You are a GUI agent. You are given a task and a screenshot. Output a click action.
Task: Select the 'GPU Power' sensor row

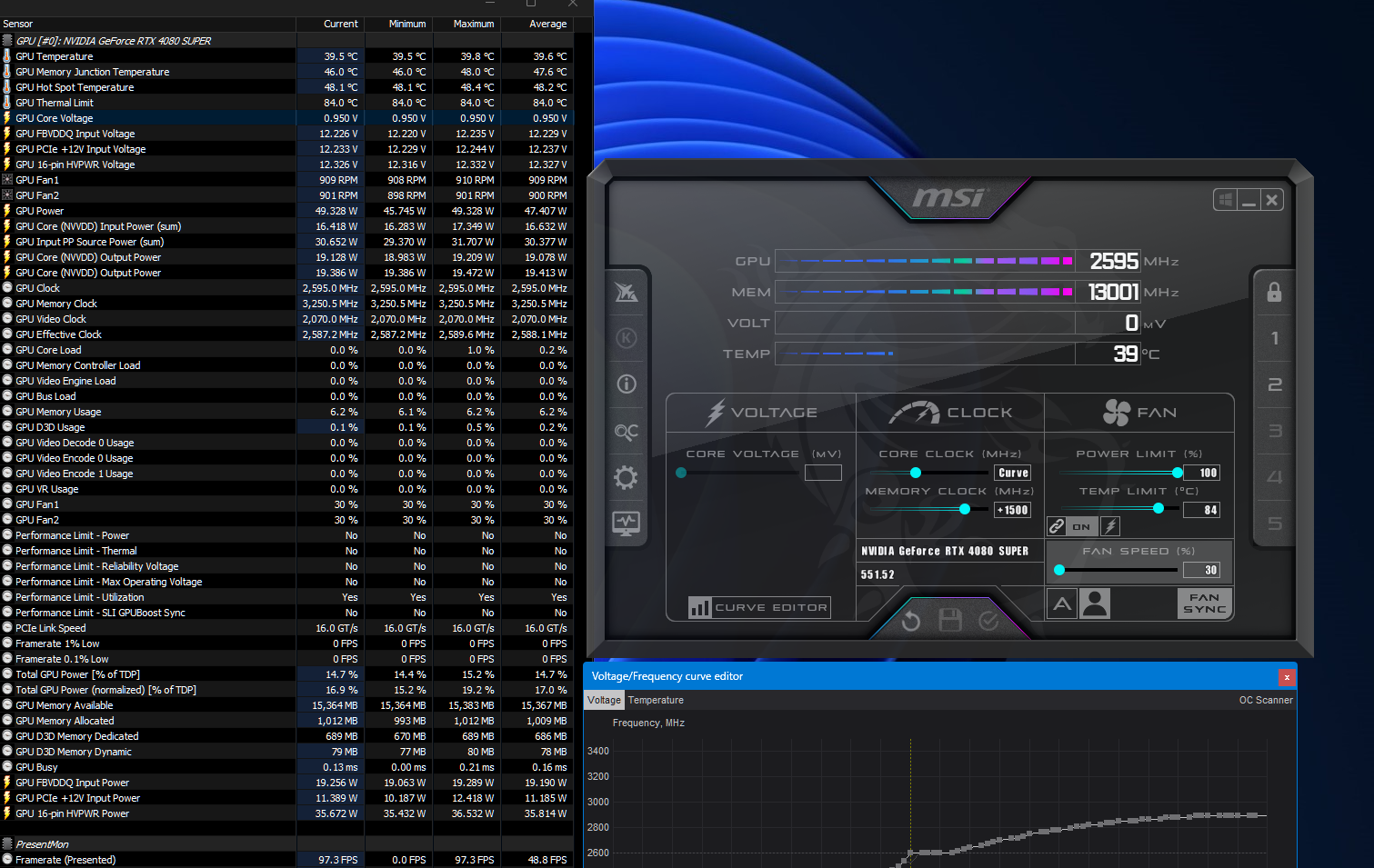point(286,211)
